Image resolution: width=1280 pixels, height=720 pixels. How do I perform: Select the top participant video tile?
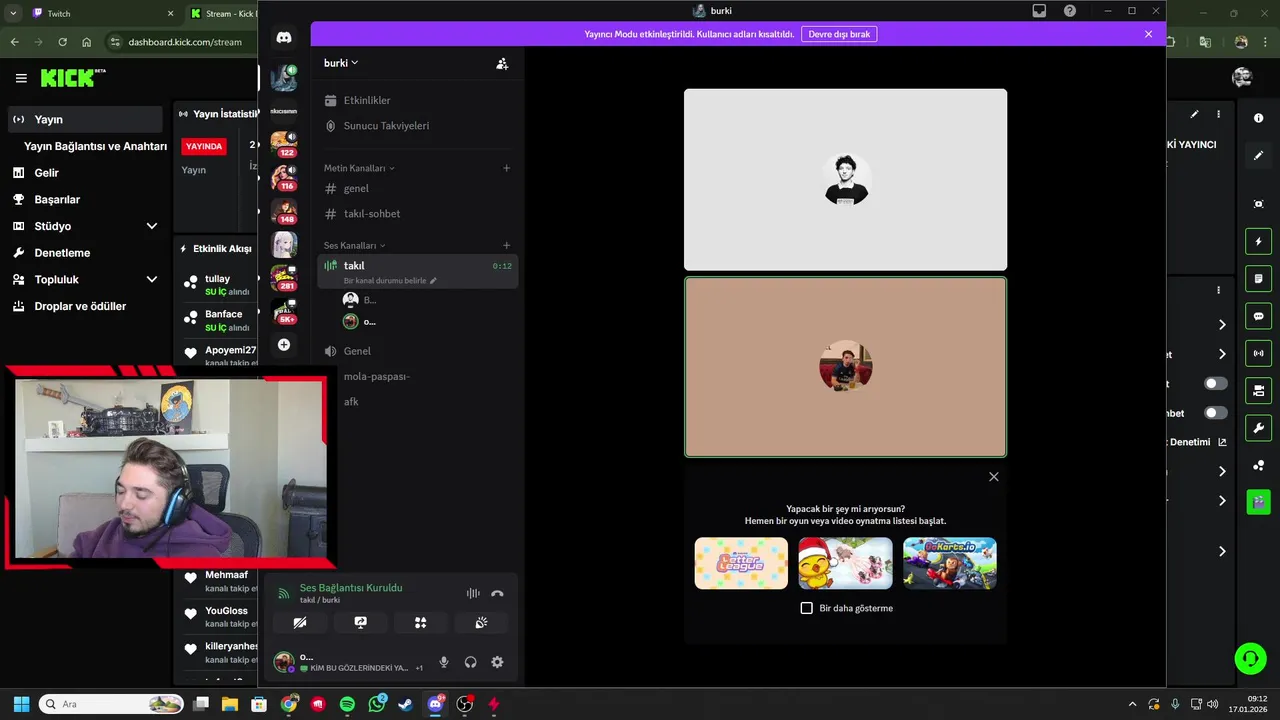click(845, 180)
